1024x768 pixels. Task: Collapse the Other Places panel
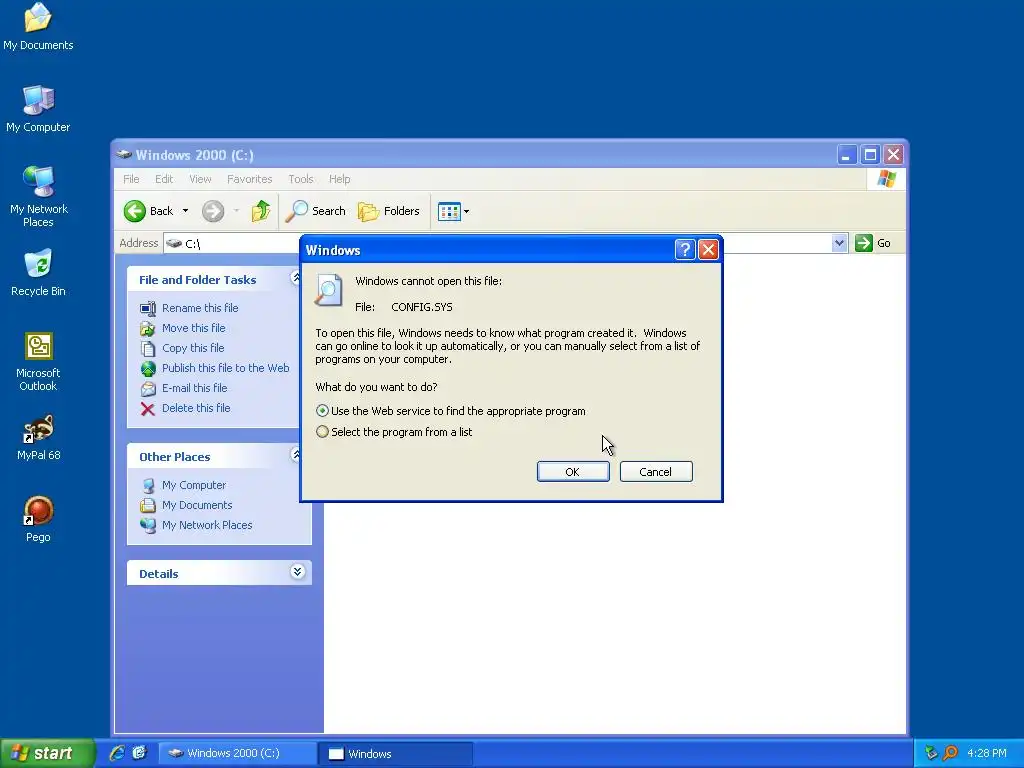pos(296,455)
